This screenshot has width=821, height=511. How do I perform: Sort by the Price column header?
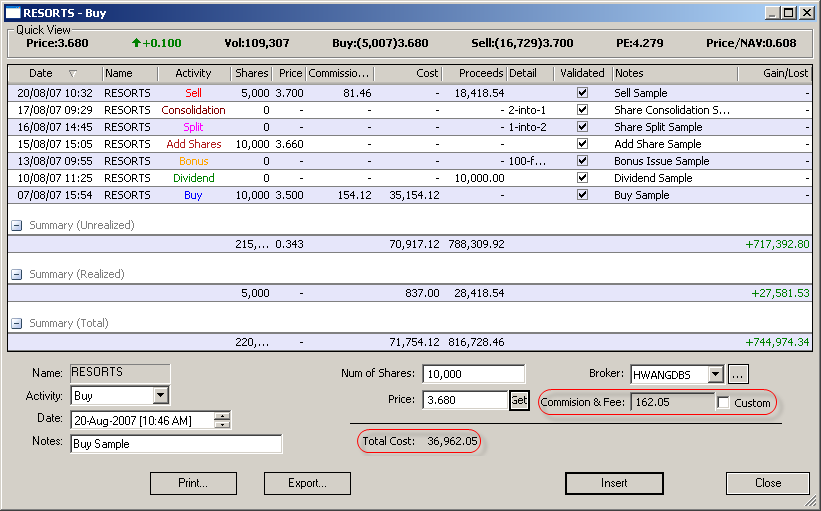(x=289, y=73)
